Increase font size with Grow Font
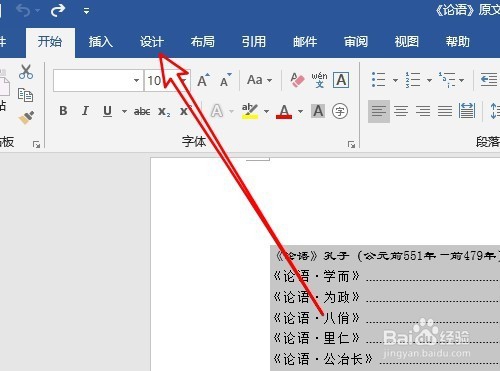 [203, 80]
